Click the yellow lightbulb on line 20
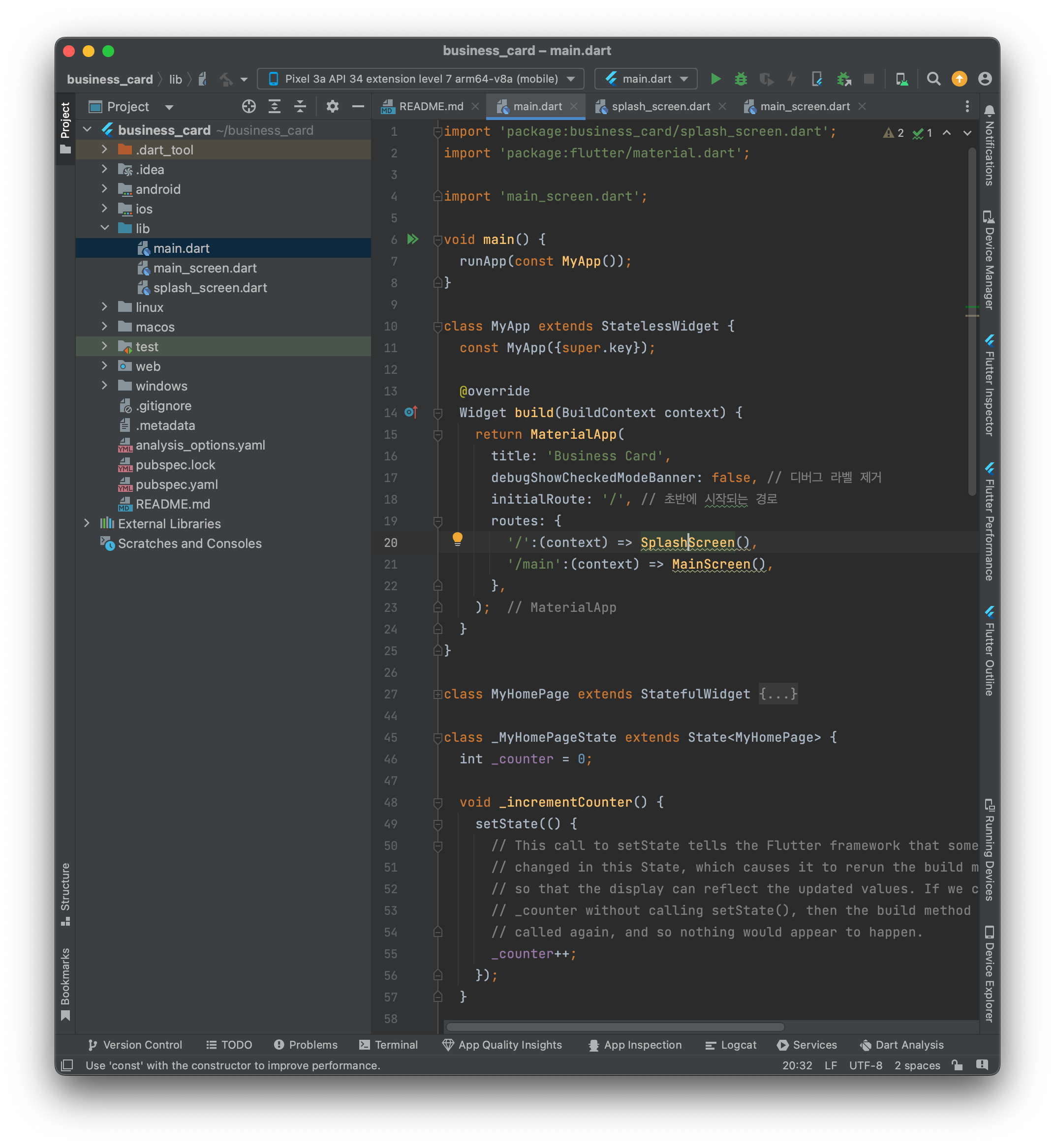 click(457, 538)
